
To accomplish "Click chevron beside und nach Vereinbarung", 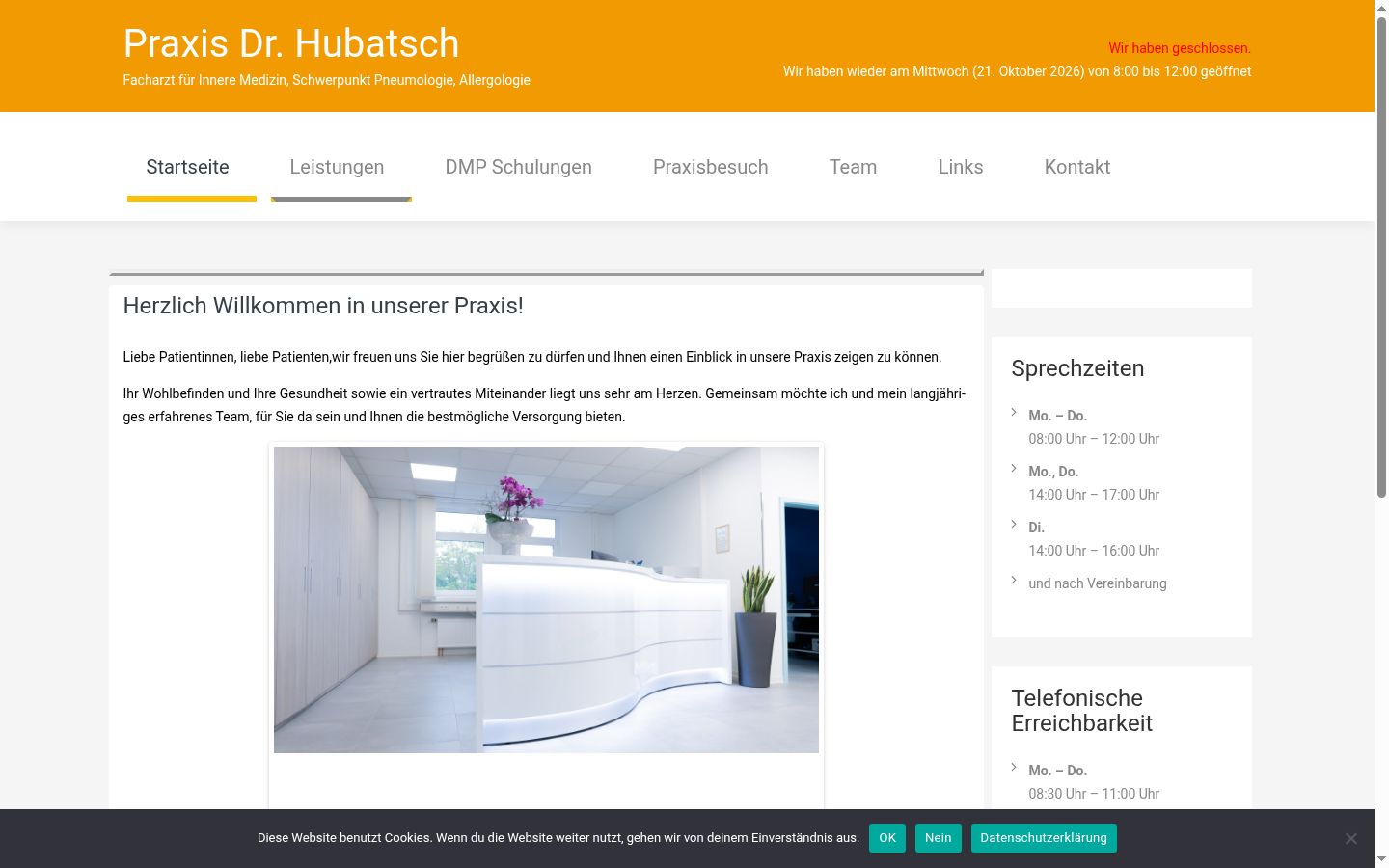I will 1014,580.
